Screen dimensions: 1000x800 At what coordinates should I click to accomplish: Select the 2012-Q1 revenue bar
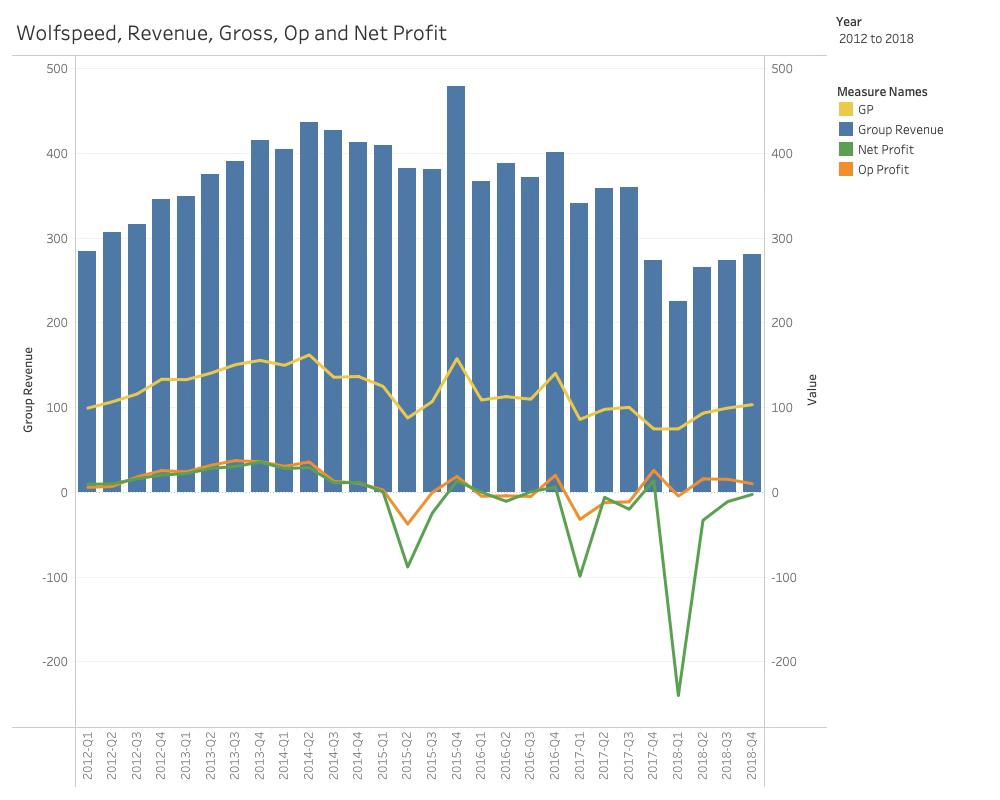pos(87,371)
